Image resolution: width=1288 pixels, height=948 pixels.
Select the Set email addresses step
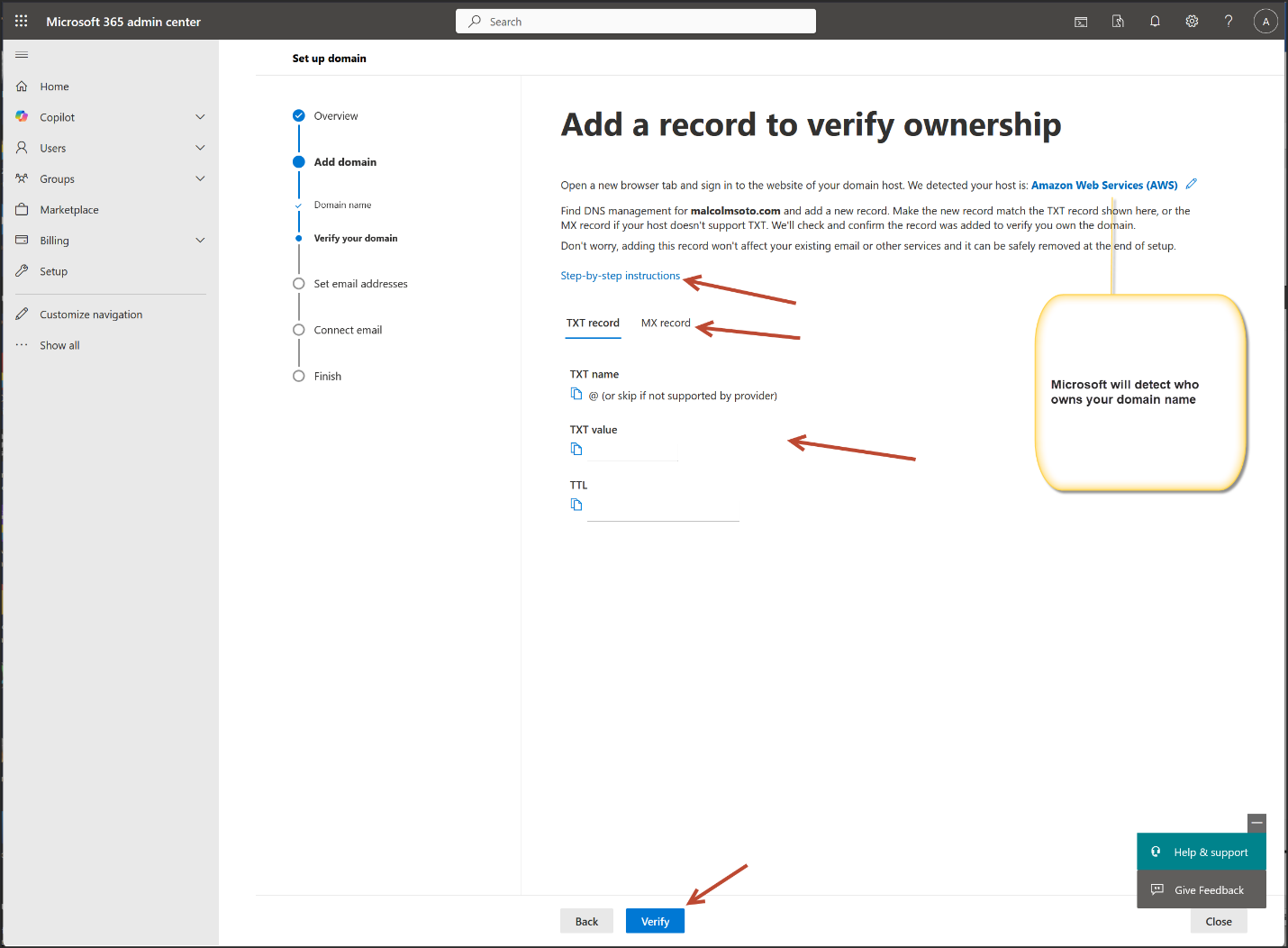click(360, 284)
